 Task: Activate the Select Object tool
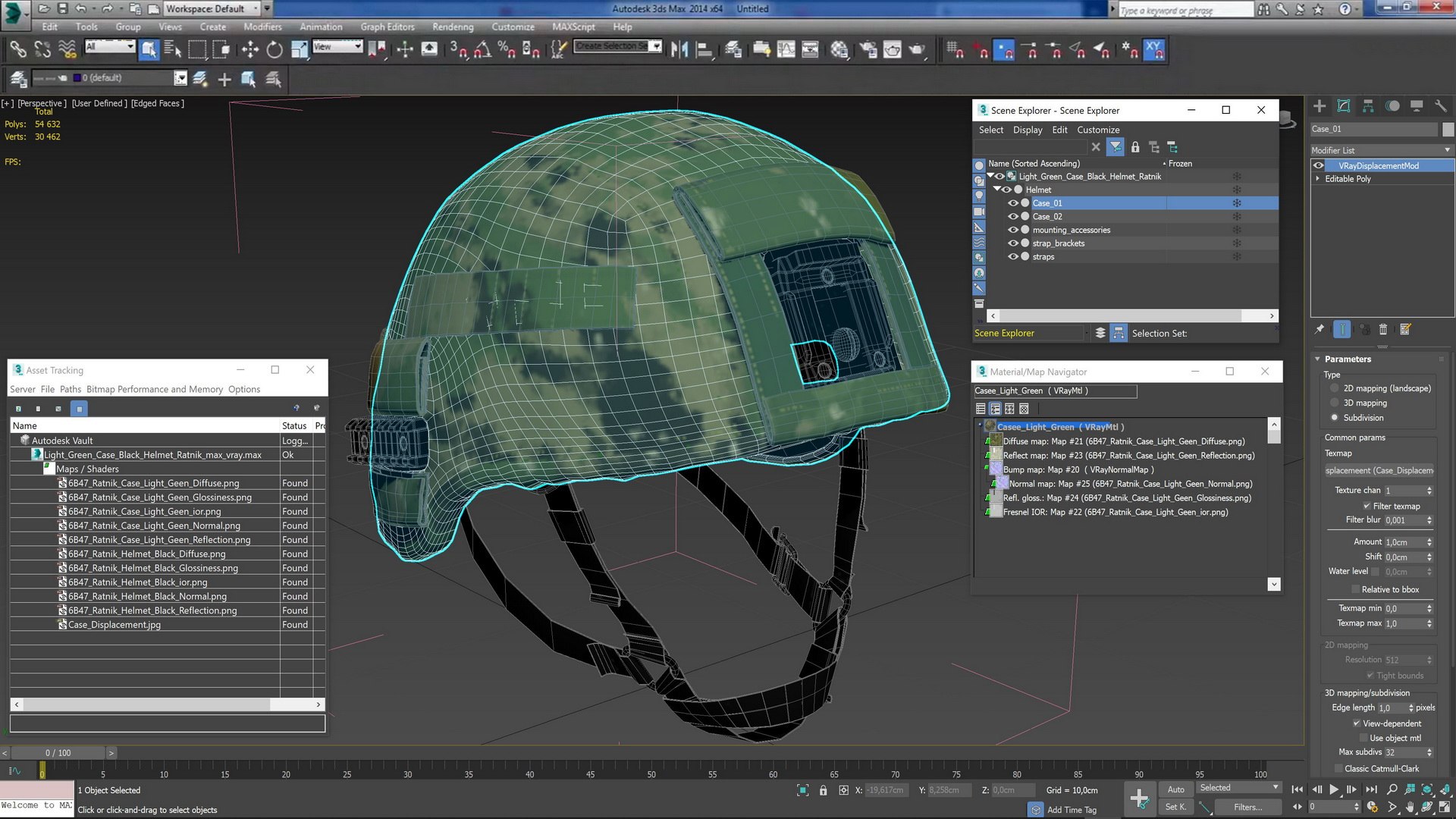point(149,50)
